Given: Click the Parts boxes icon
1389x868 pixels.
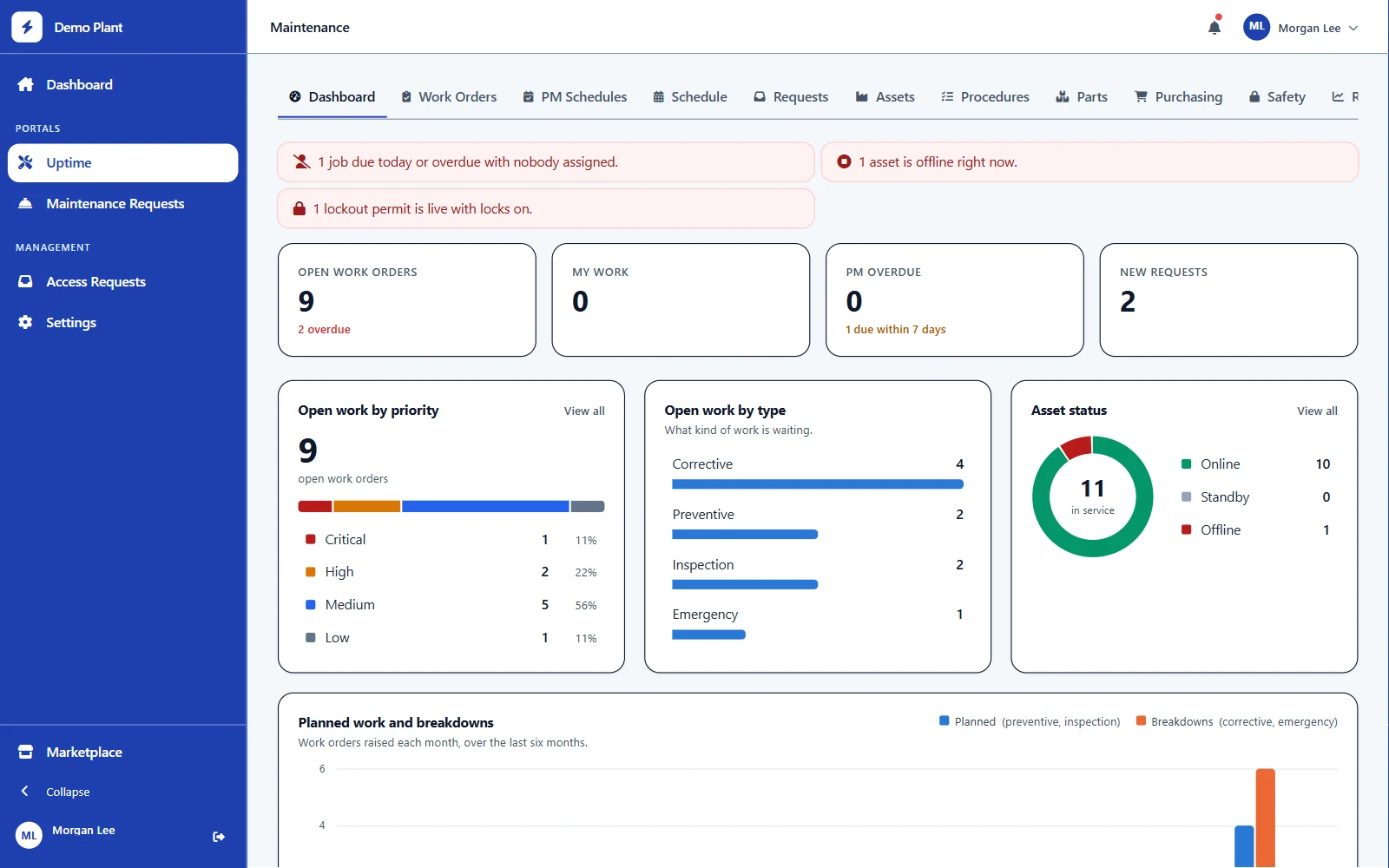Looking at the screenshot, I should point(1062,97).
